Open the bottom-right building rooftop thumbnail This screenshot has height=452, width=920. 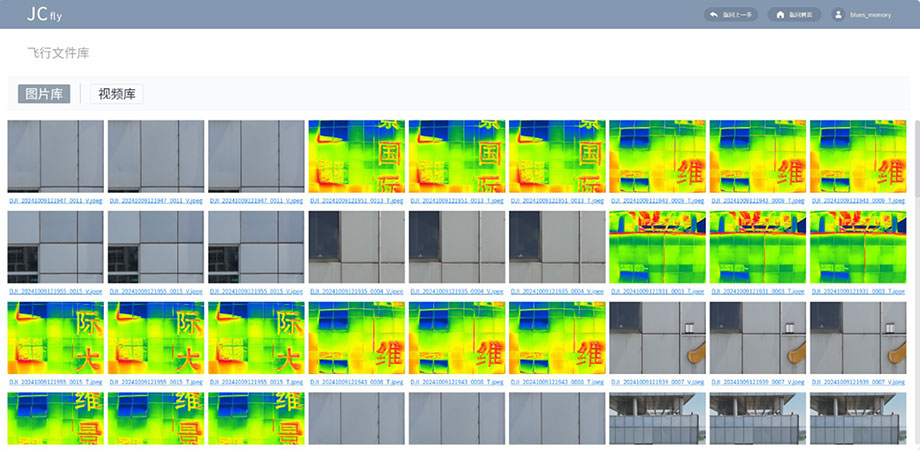(x=857, y=418)
